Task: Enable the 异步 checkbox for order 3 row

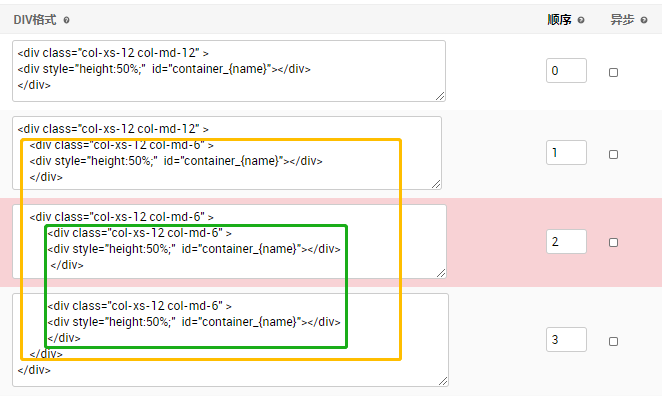Action: coord(613,341)
